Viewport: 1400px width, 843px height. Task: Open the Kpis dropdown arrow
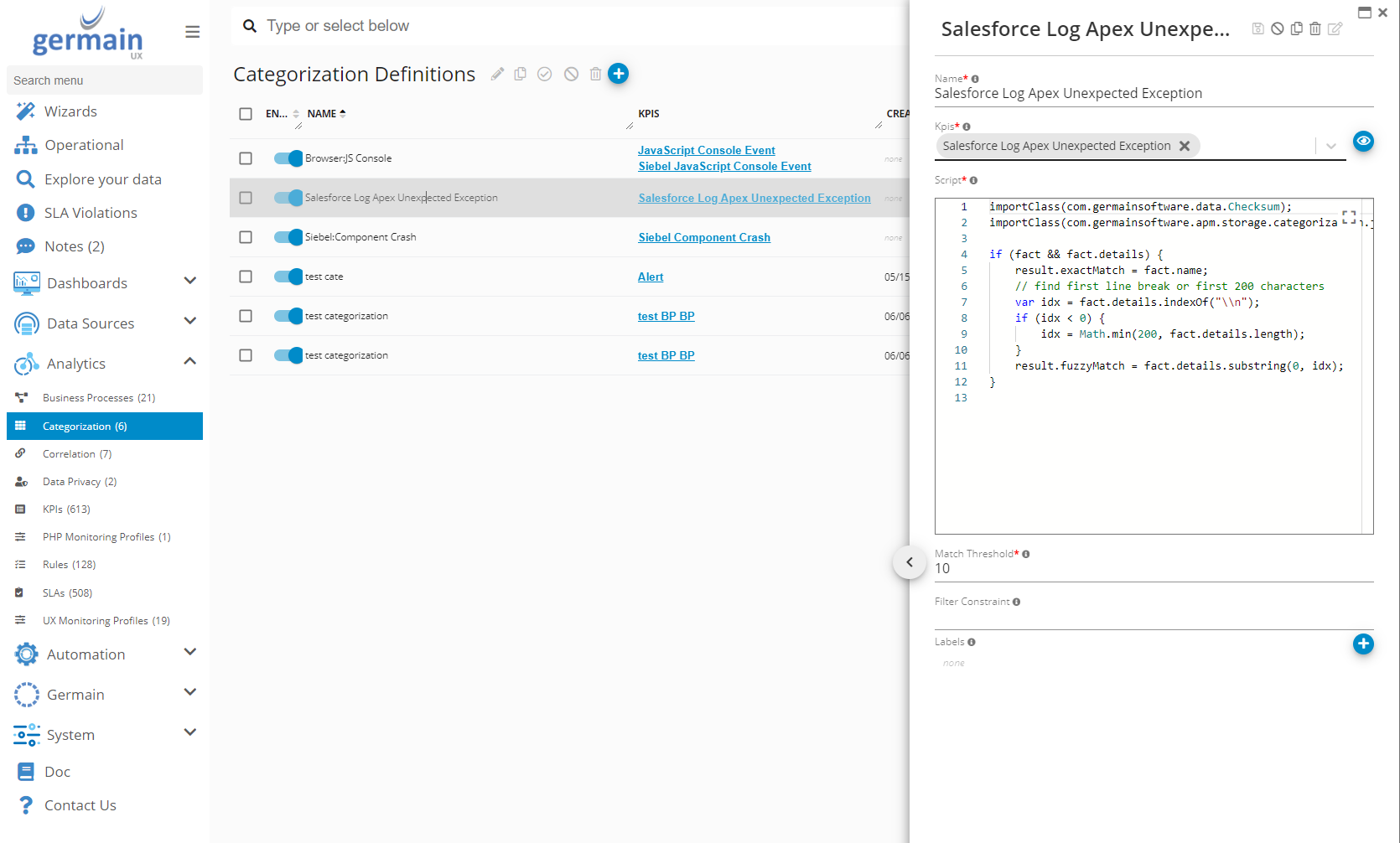[x=1331, y=146]
